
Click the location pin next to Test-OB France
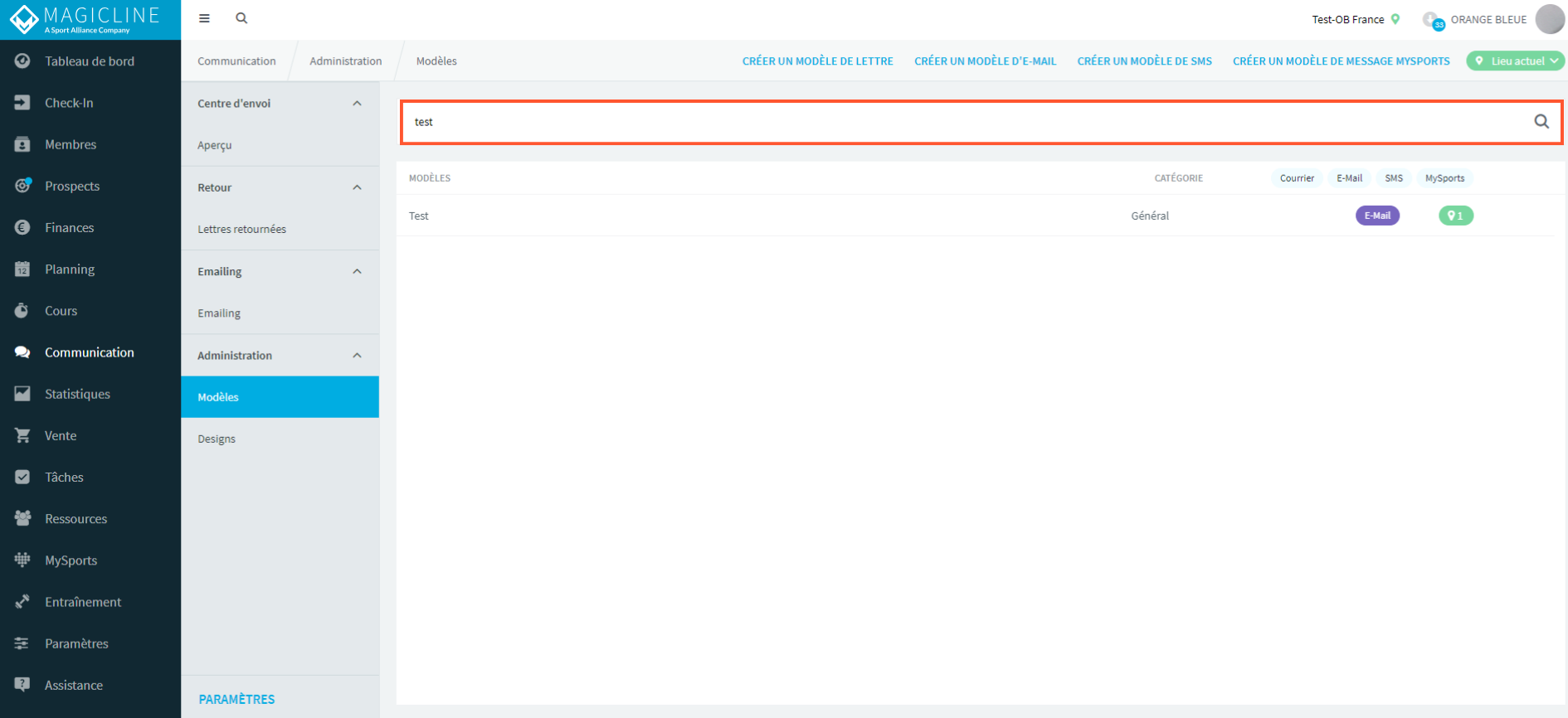coord(1395,19)
